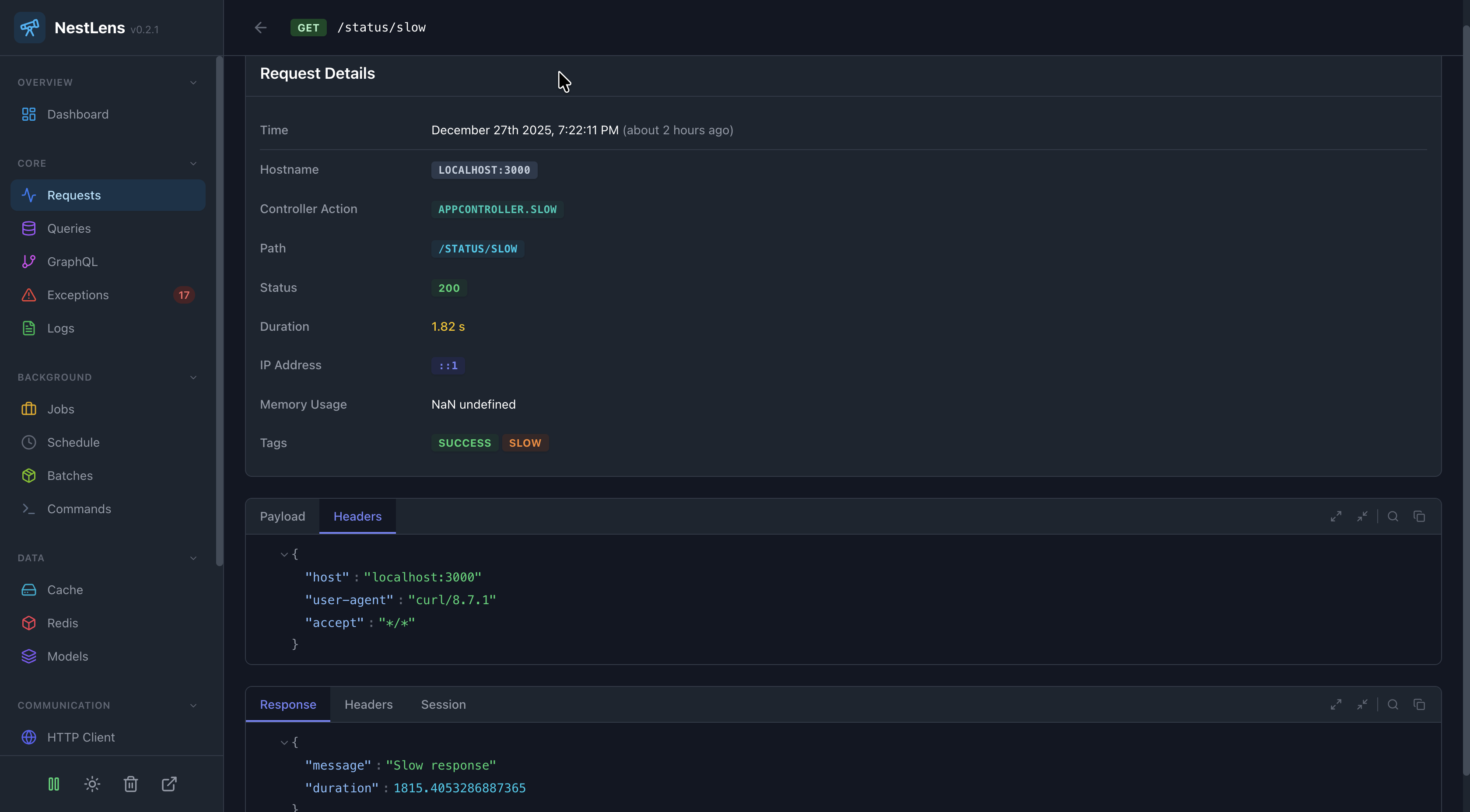Switch to the Payload tab
This screenshot has height=812, width=1470.
pos(283,516)
